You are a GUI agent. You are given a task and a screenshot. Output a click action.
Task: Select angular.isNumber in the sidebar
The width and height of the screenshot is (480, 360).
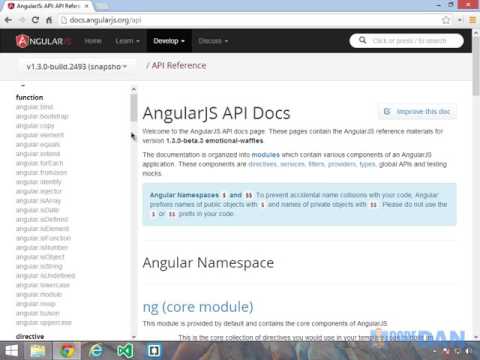pyautogui.click(x=42, y=248)
